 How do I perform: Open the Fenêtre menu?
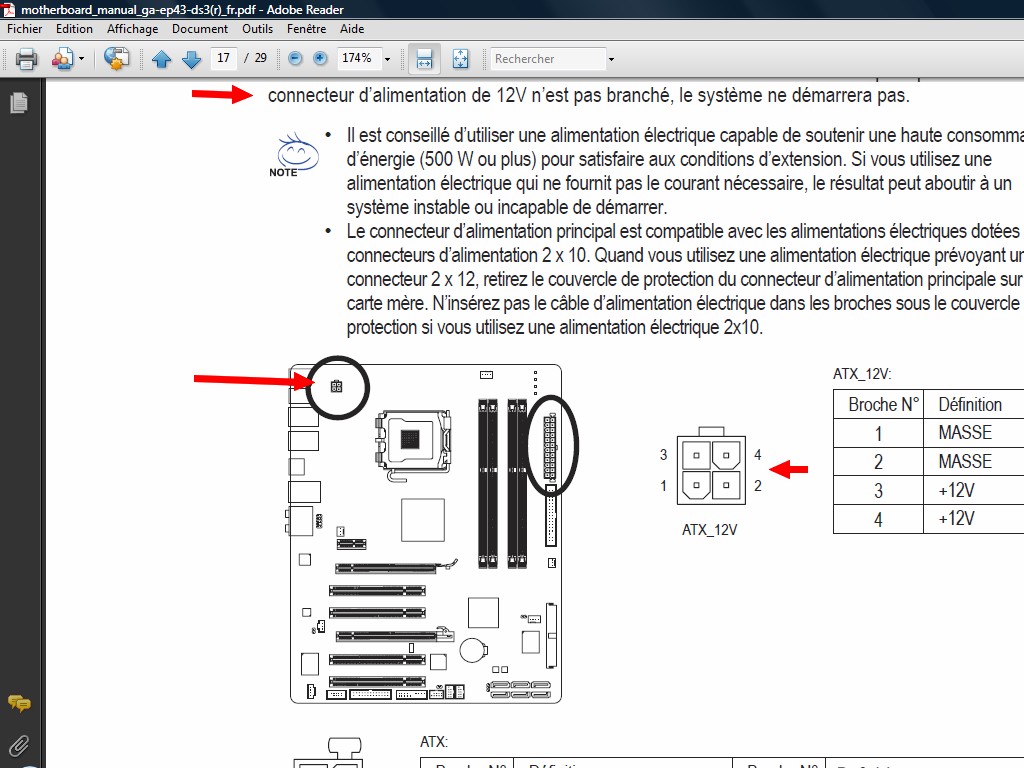point(306,29)
